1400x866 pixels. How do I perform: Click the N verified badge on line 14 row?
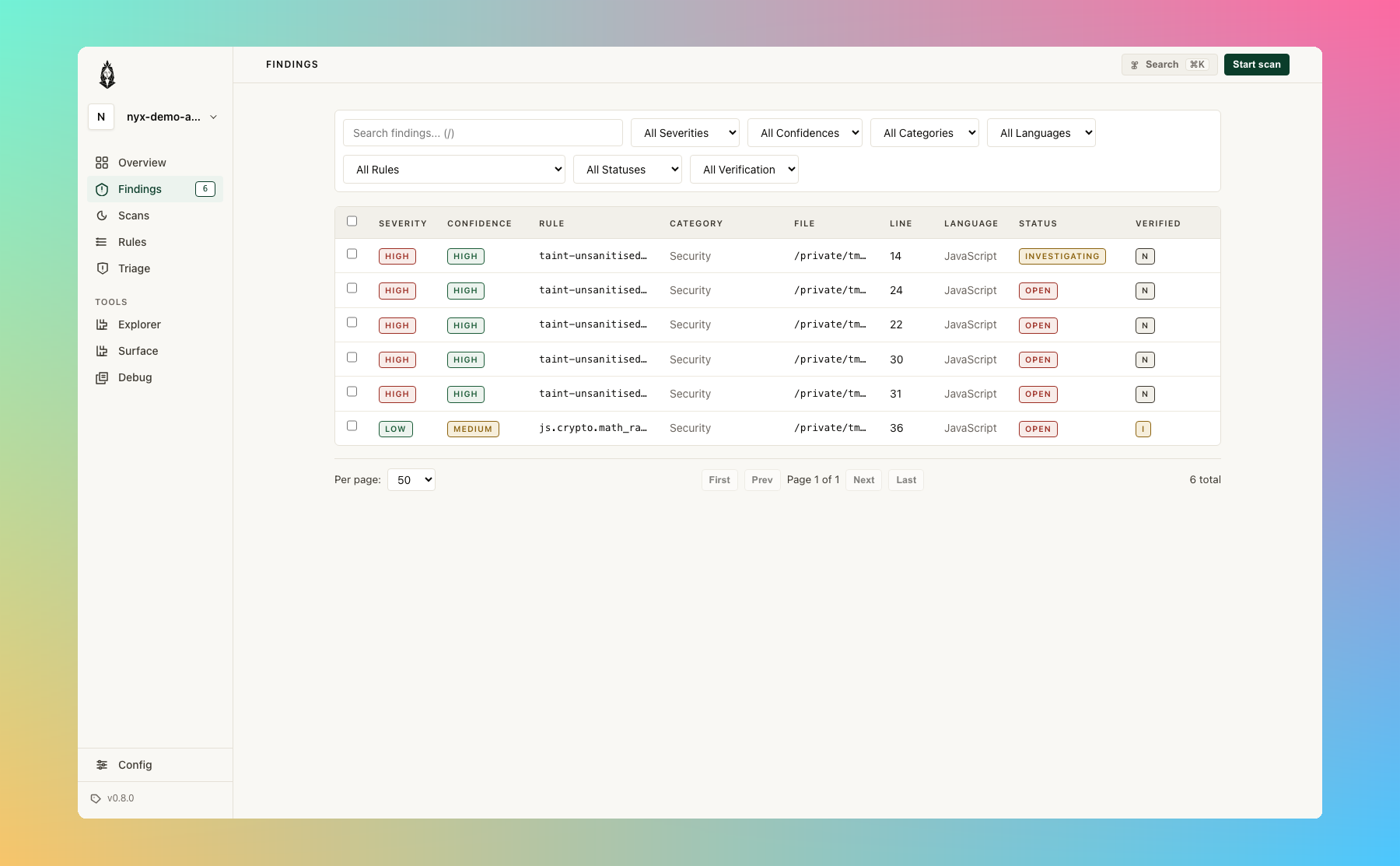click(1145, 256)
